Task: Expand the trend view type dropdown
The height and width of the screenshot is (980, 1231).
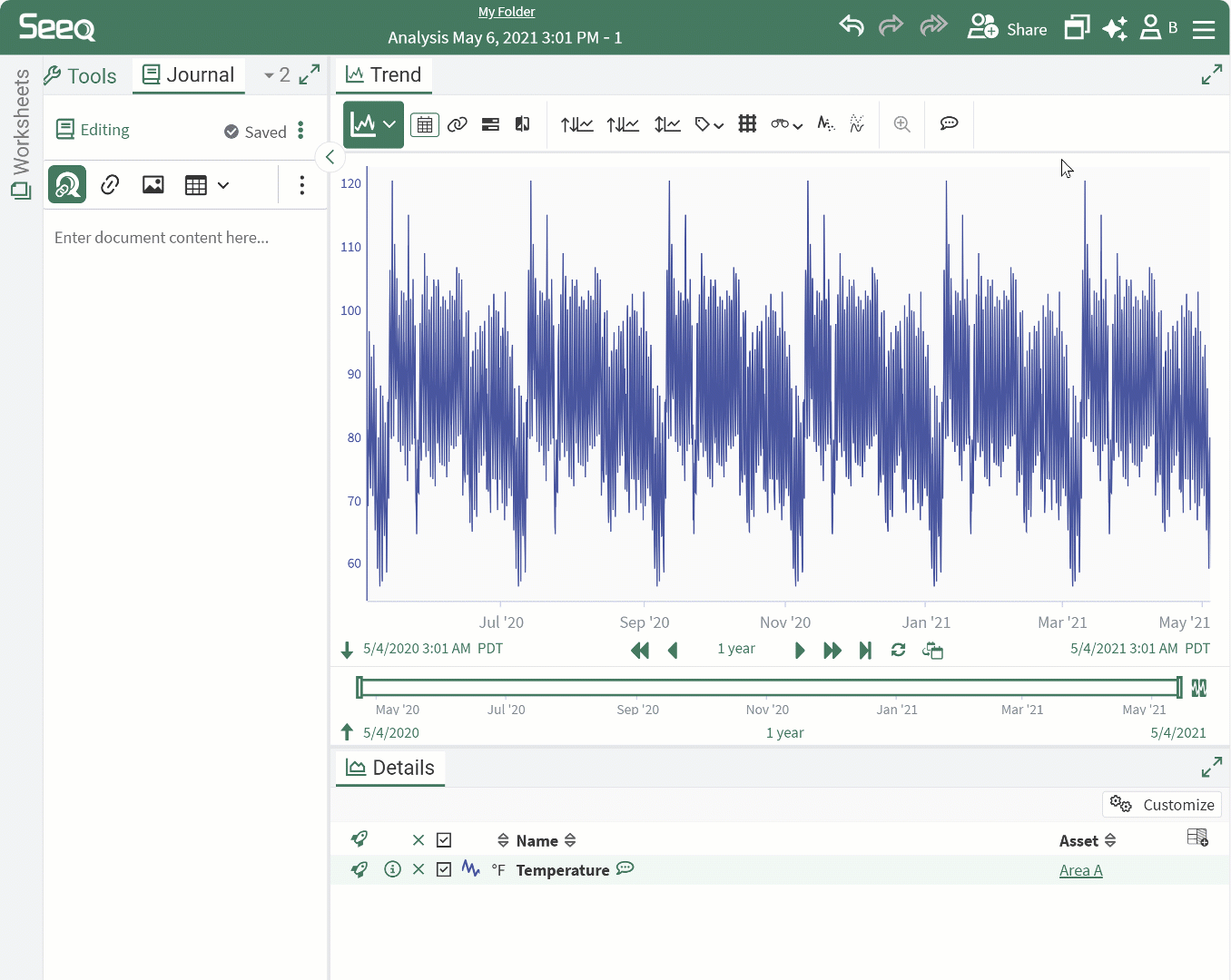Action: [x=389, y=124]
